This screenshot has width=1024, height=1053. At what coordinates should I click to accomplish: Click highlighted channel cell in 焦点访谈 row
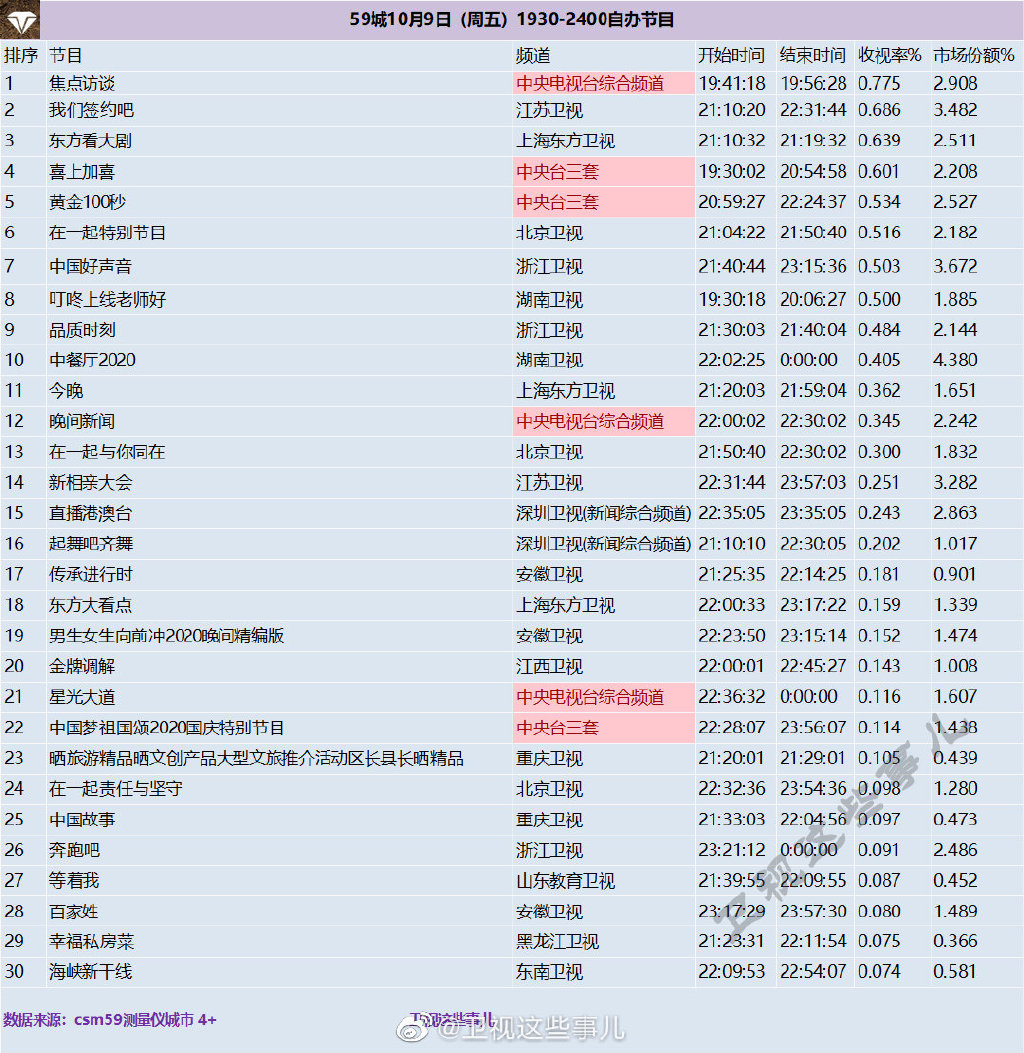[x=604, y=83]
